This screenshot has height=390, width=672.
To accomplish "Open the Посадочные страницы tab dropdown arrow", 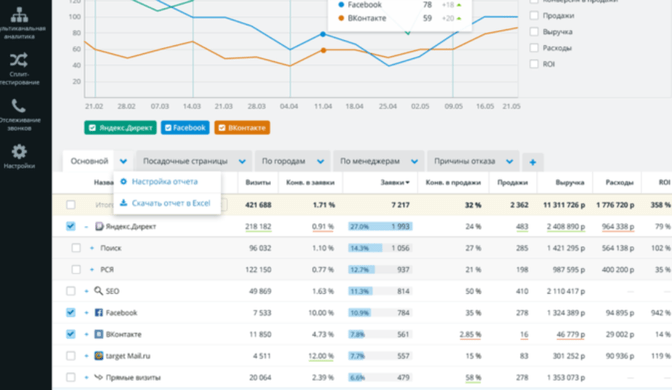I will 242,162.
